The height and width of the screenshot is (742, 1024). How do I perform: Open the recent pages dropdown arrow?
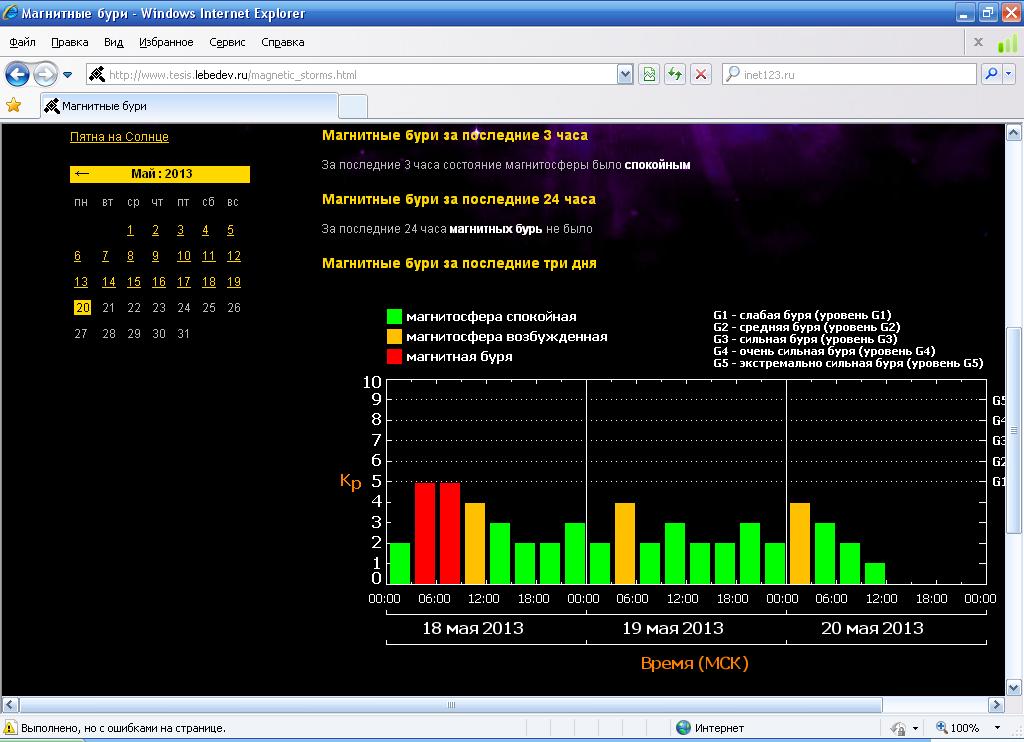68,75
